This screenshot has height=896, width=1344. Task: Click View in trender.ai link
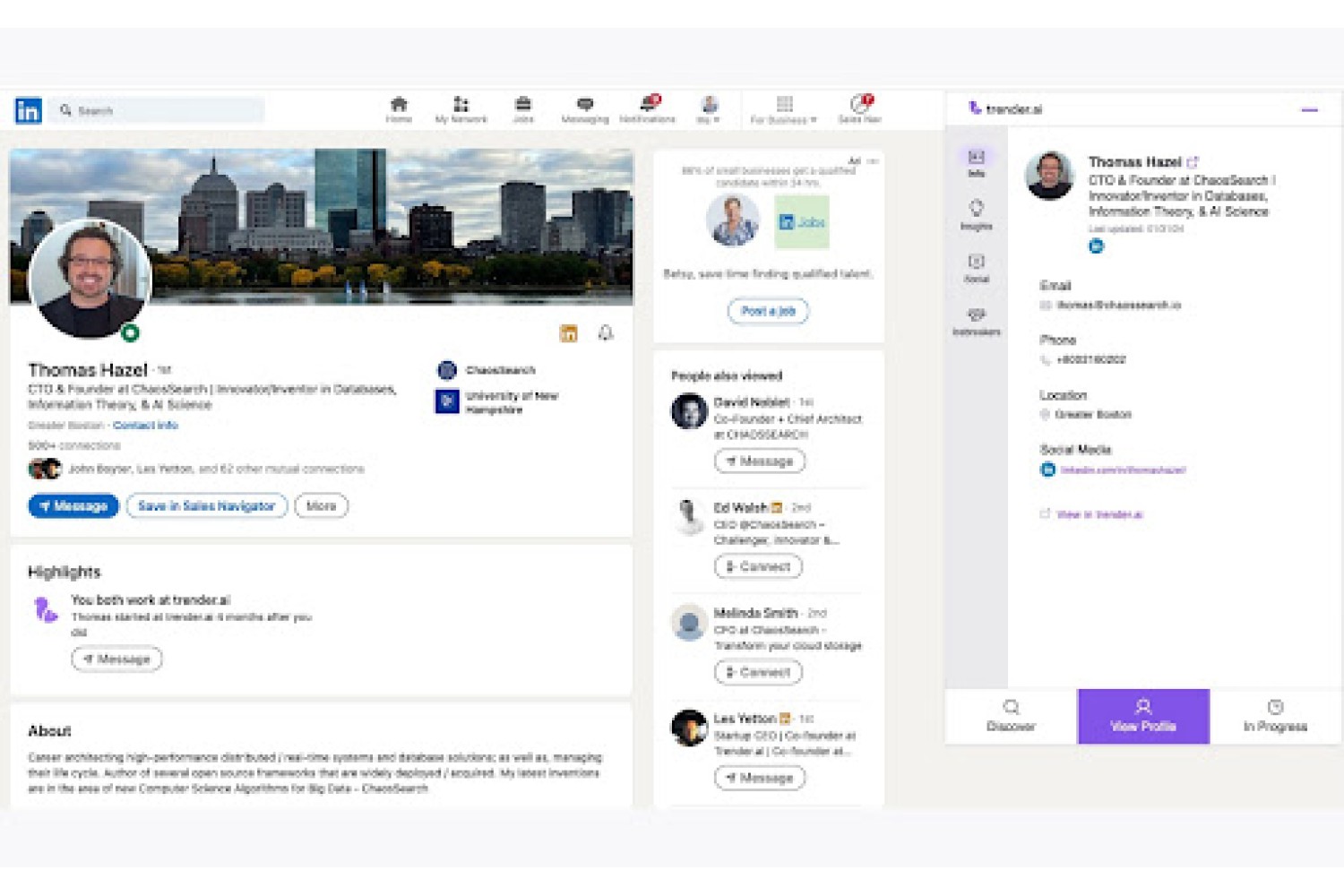1099,514
